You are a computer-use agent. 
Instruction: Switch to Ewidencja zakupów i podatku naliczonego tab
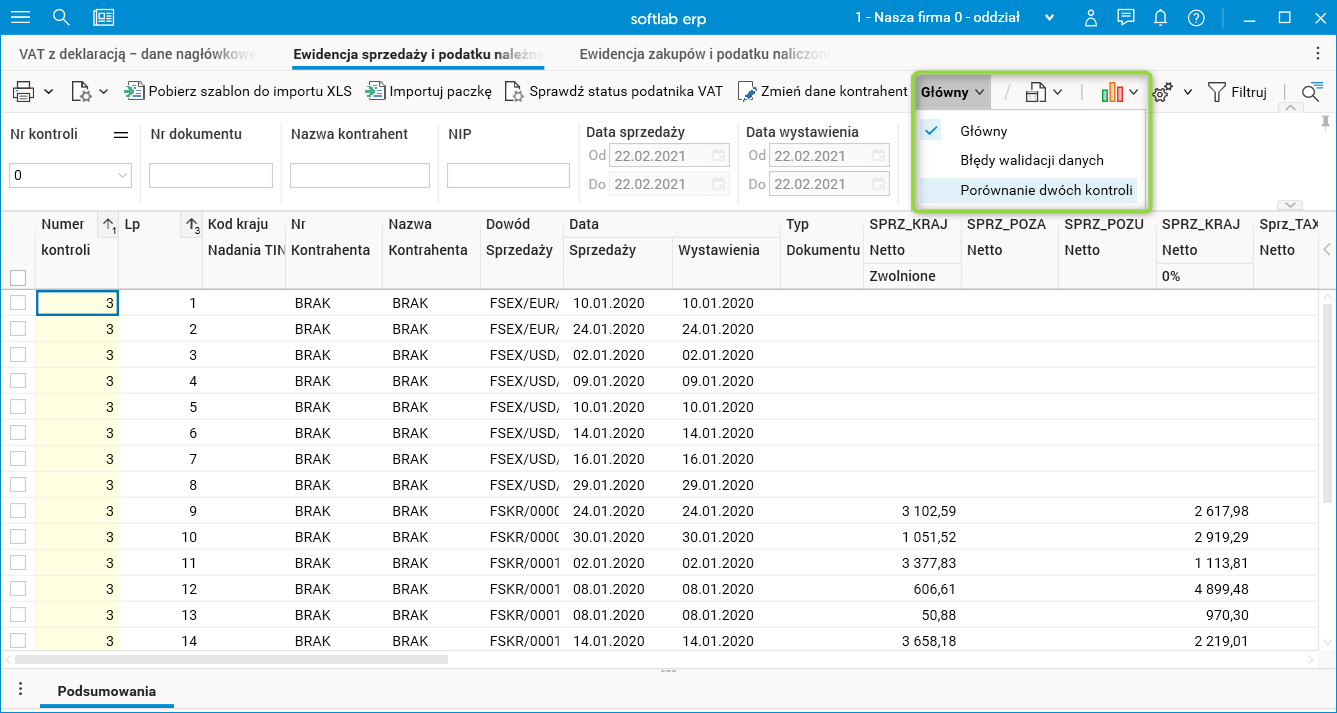point(704,54)
